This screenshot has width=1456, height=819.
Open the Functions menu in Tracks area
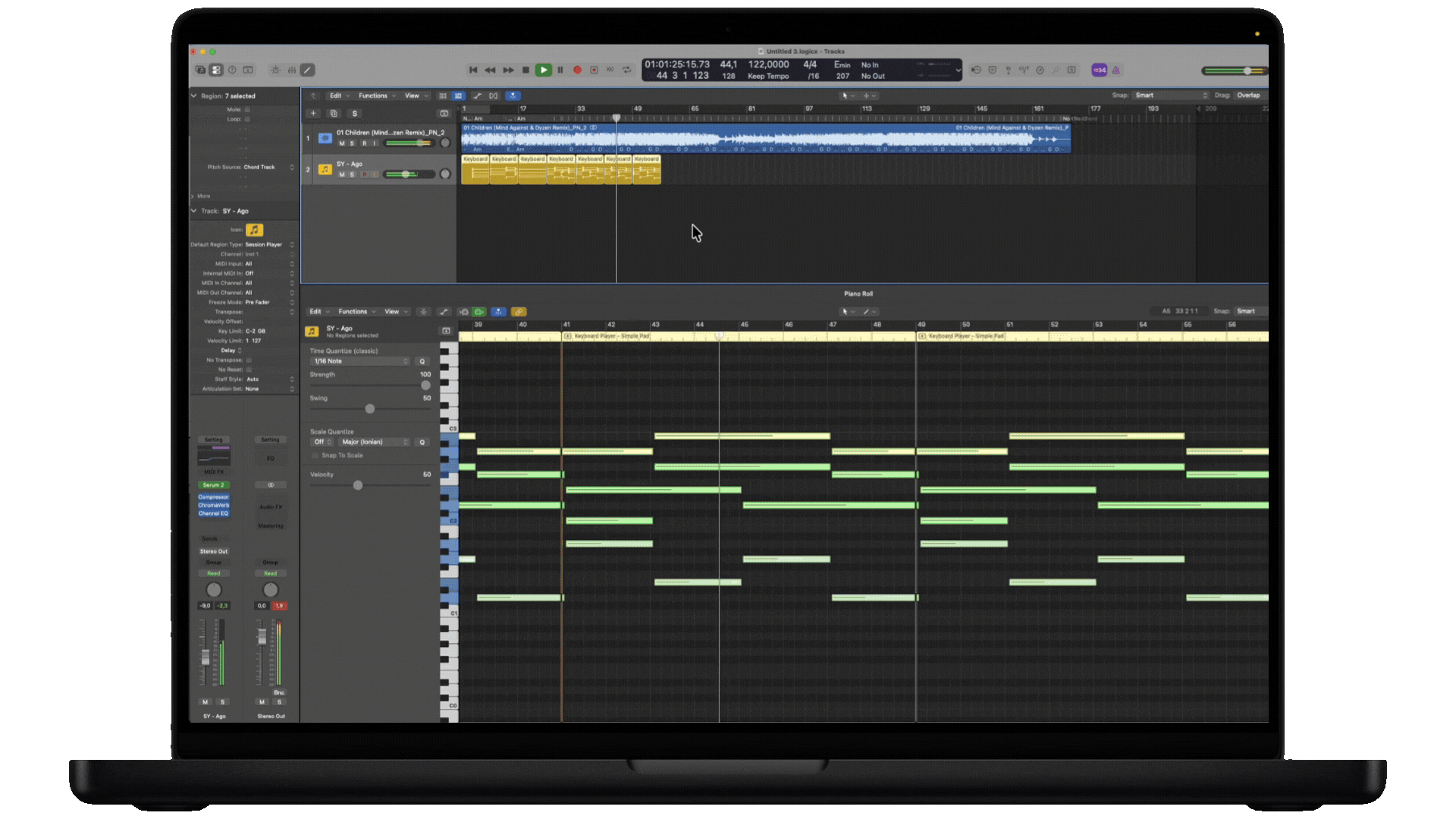tap(374, 96)
